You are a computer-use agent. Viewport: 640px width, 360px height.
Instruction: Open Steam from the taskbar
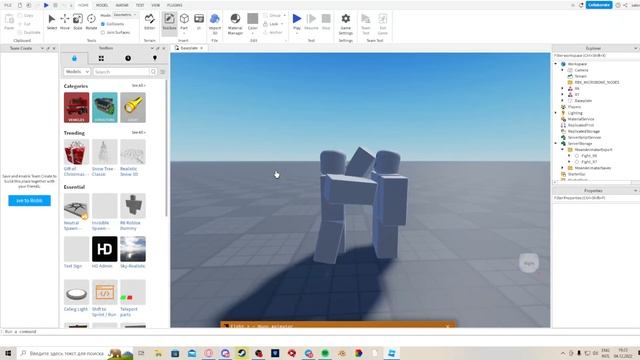click(x=242, y=353)
